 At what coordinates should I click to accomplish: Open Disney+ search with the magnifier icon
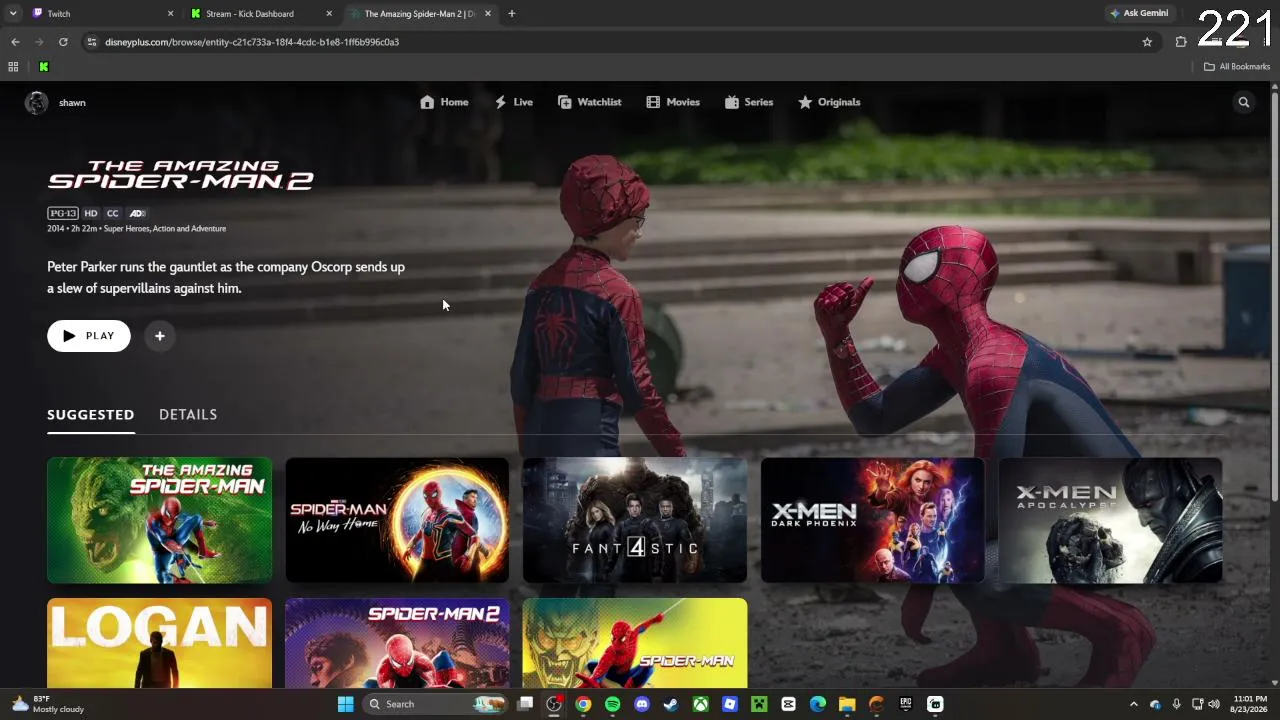[1244, 102]
